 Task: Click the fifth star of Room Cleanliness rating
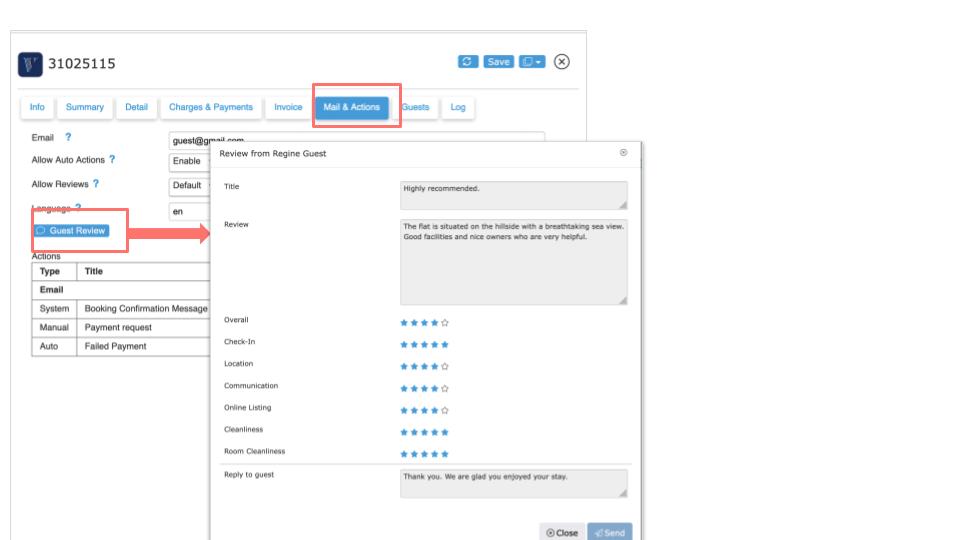coord(445,454)
